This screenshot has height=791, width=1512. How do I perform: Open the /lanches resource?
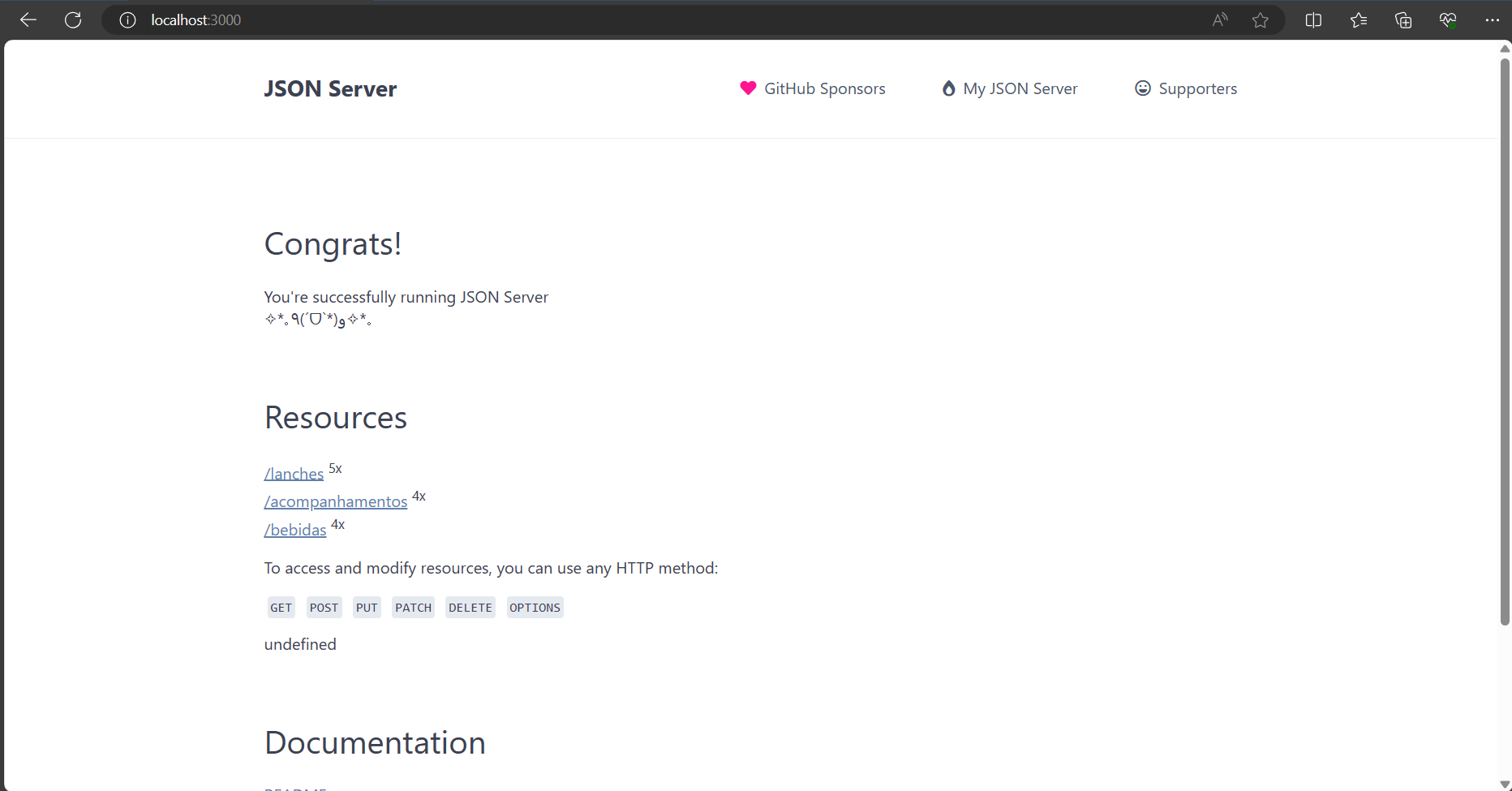pyautogui.click(x=294, y=474)
